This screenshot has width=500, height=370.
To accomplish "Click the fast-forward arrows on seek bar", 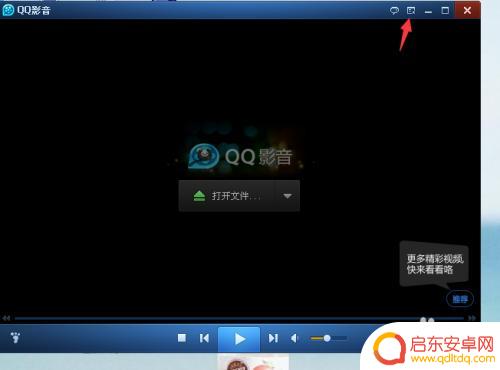I will pyautogui.click(x=472, y=318).
